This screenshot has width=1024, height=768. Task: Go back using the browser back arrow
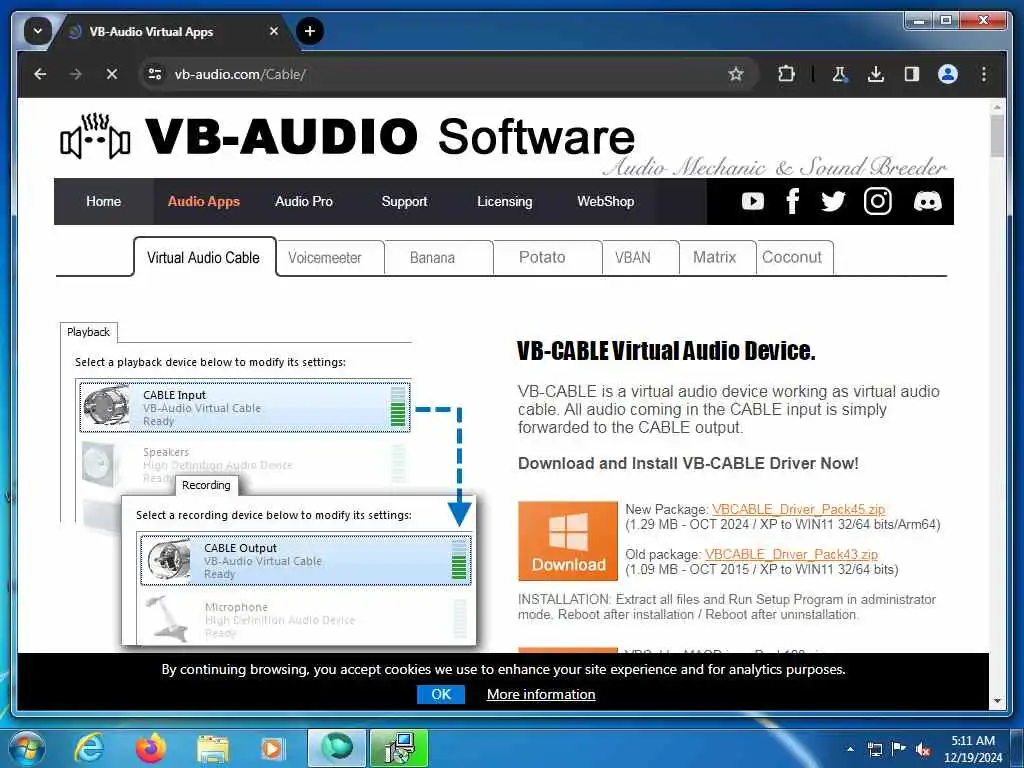40,74
